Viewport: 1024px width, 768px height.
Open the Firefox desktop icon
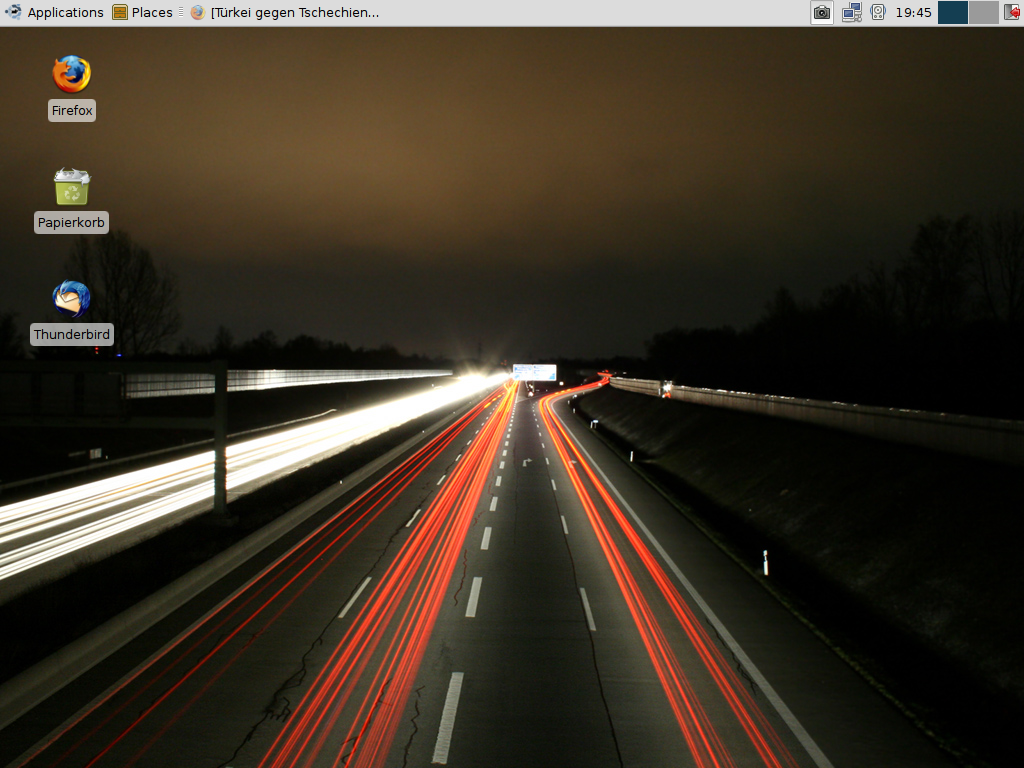[x=71, y=75]
